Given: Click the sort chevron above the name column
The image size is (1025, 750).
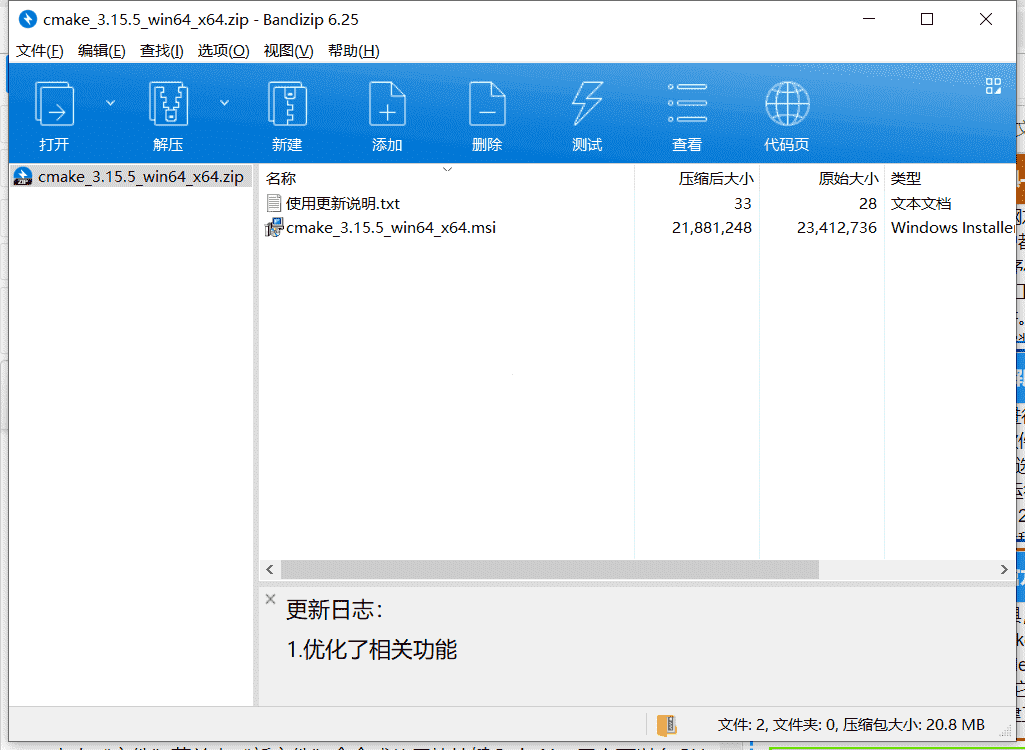Looking at the screenshot, I should pyautogui.click(x=447, y=169).
